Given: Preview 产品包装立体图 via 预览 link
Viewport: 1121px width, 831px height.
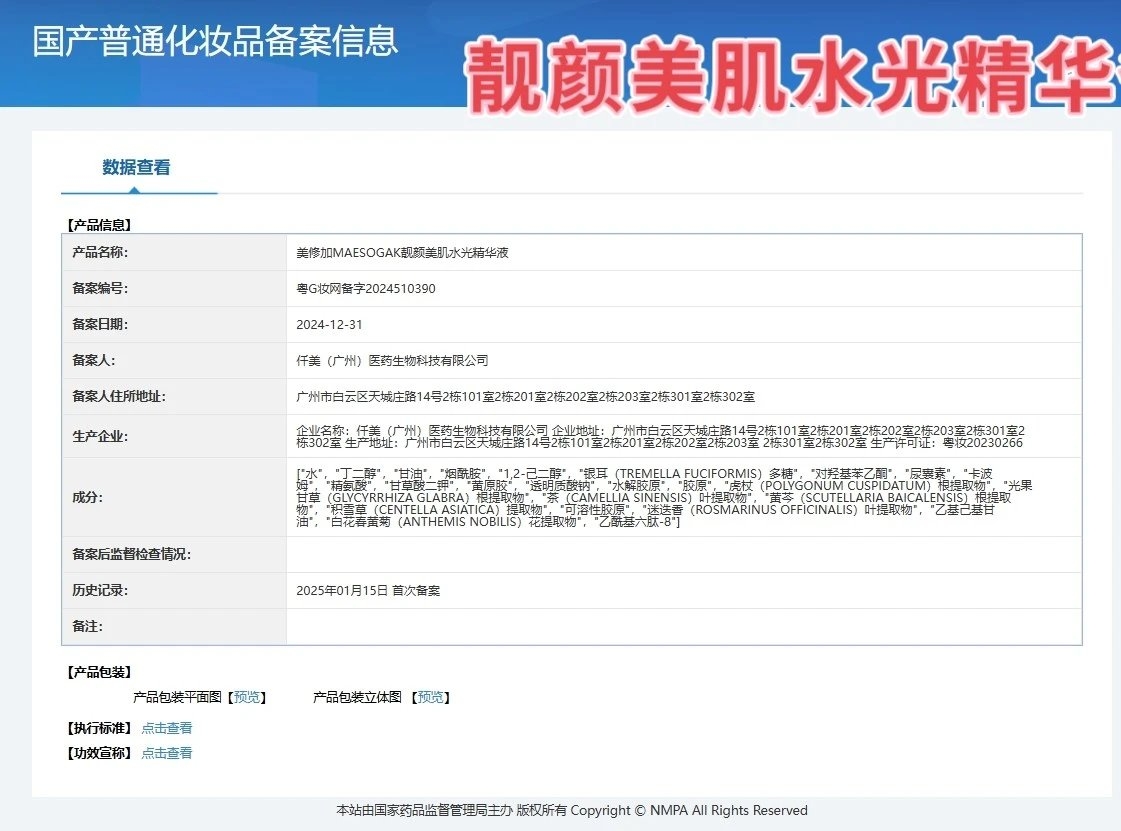Looking at the screenshot, I should tap(430, 697).
